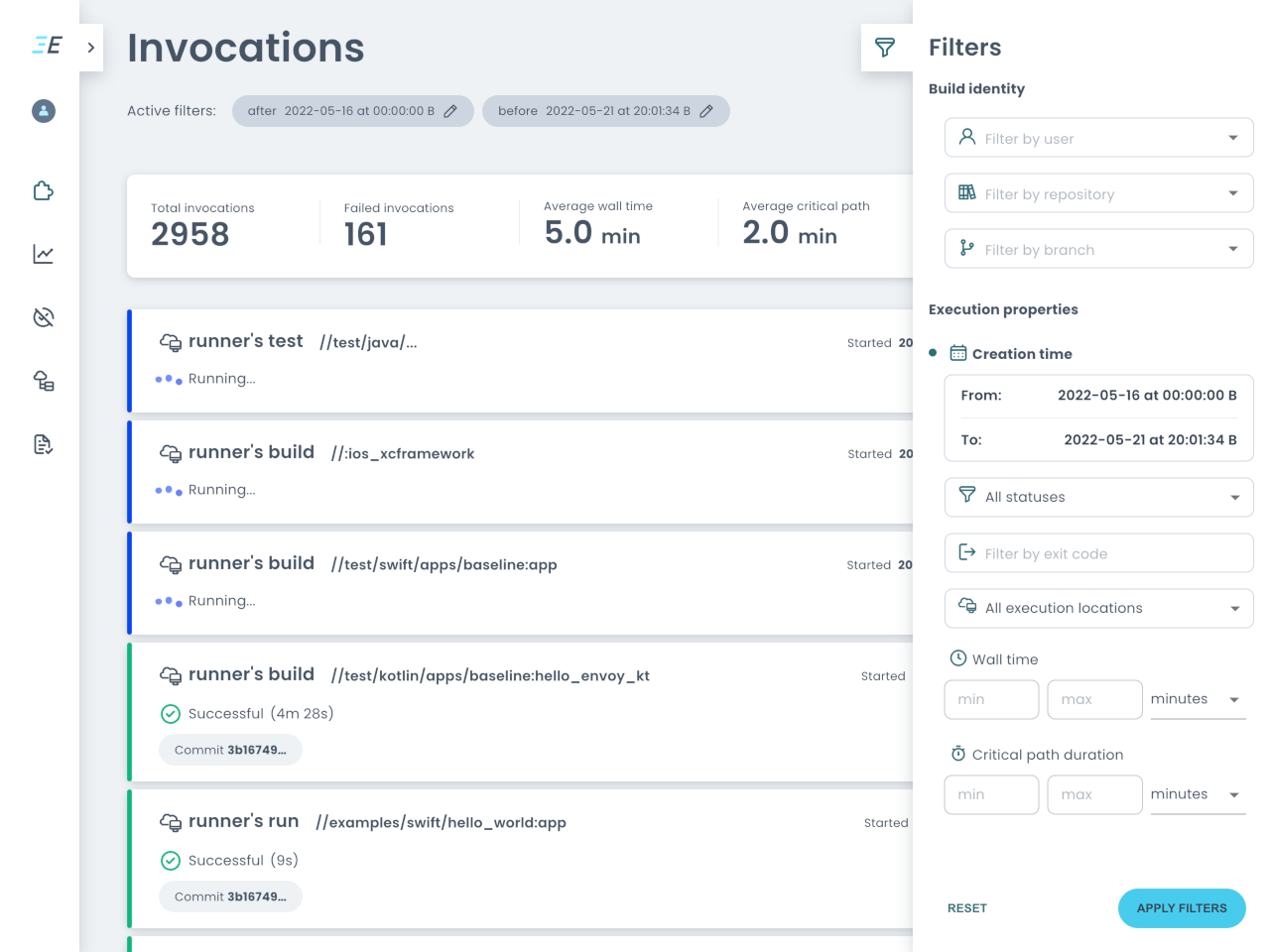Image resolution: width=1270 pixels, height=952 pixels.
Task: Click the APPLY FILTERS button
Action: pos(1182,908)
